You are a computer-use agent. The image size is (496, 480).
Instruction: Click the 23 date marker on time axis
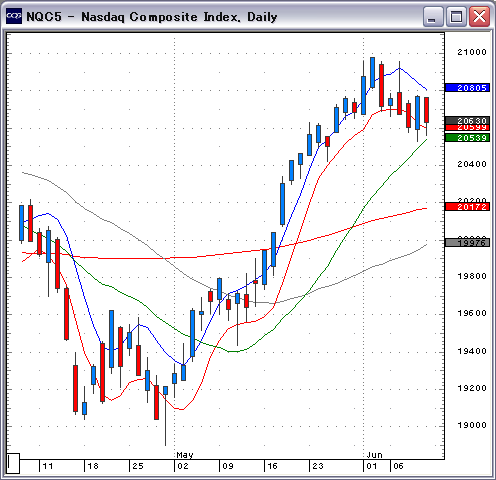pyautogui.click(x=318, y=466)
